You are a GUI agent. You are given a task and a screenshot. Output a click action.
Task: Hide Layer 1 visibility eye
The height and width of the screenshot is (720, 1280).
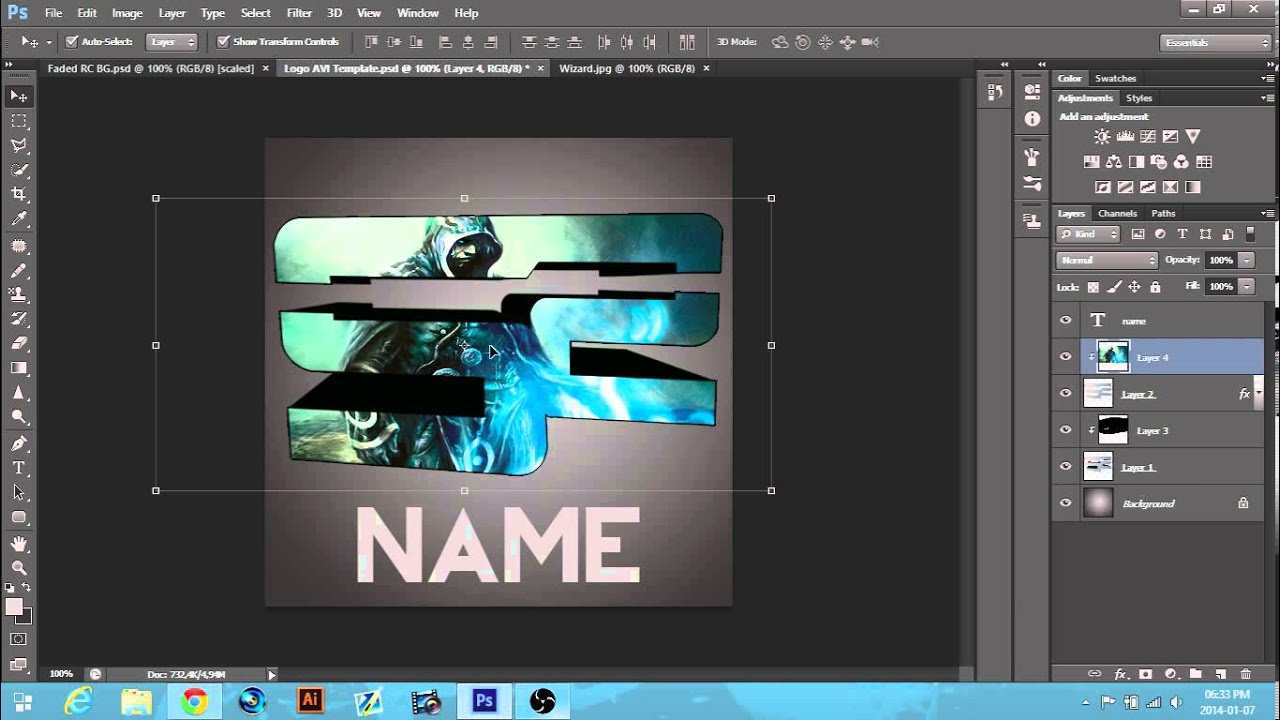pyautogui.click(x=1065, y=467)
